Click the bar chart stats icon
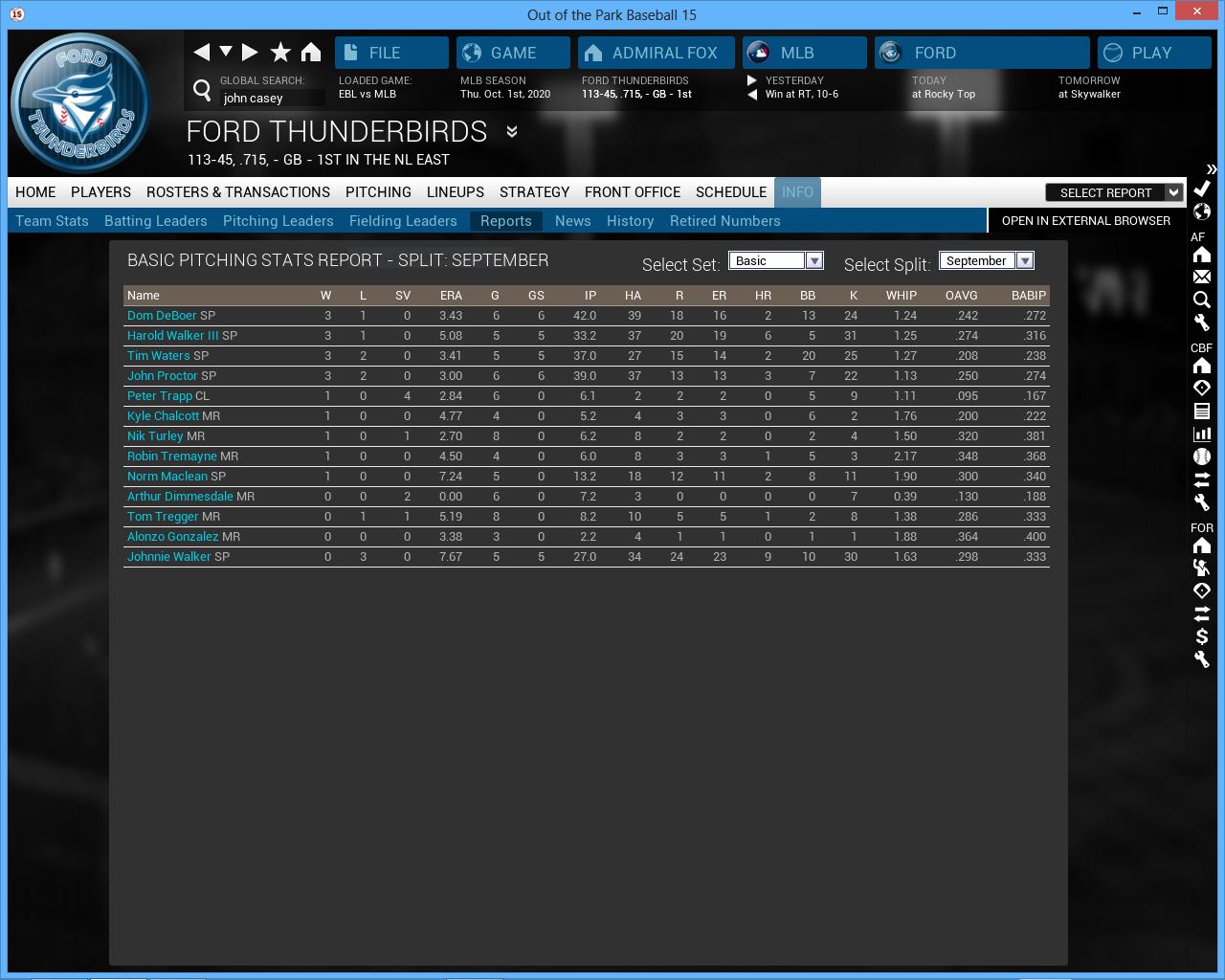This screenshot has width=1225, height=980. 1202,434
